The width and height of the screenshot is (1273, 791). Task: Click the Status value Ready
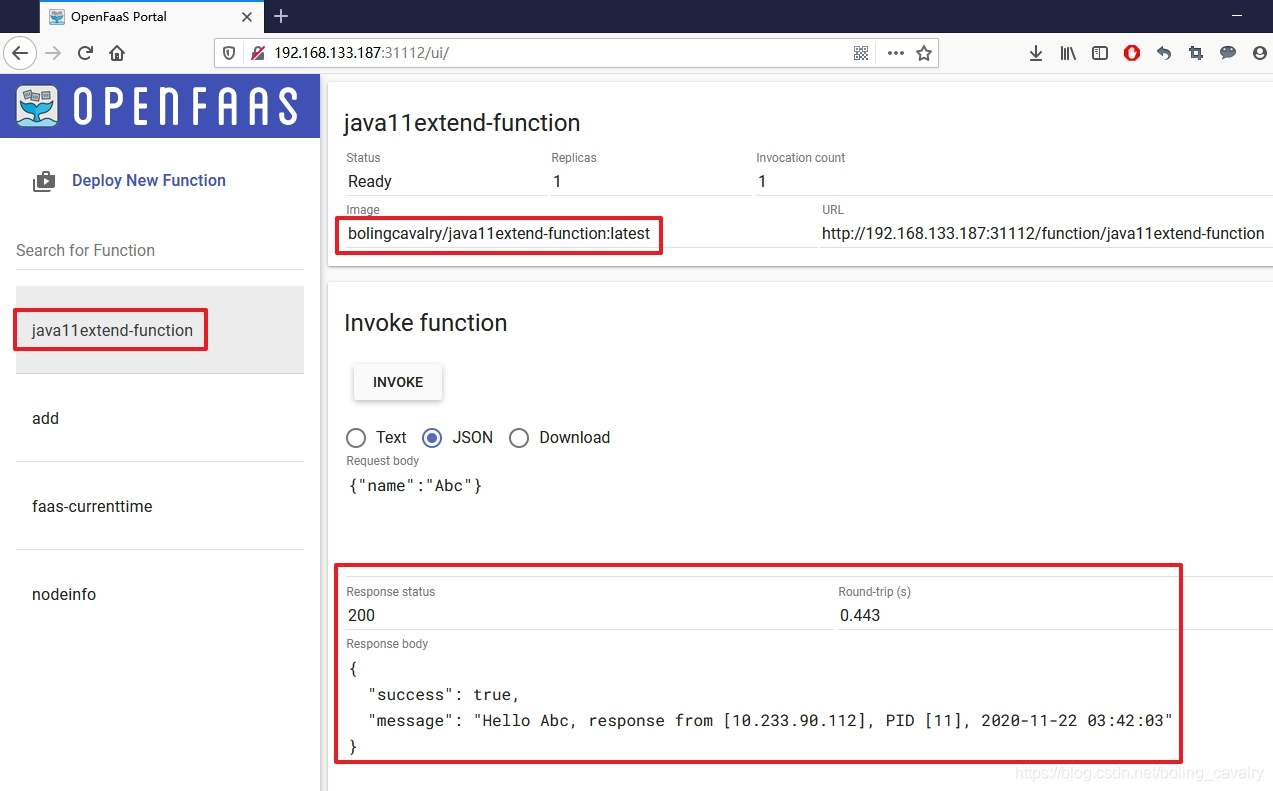[370, 182]
